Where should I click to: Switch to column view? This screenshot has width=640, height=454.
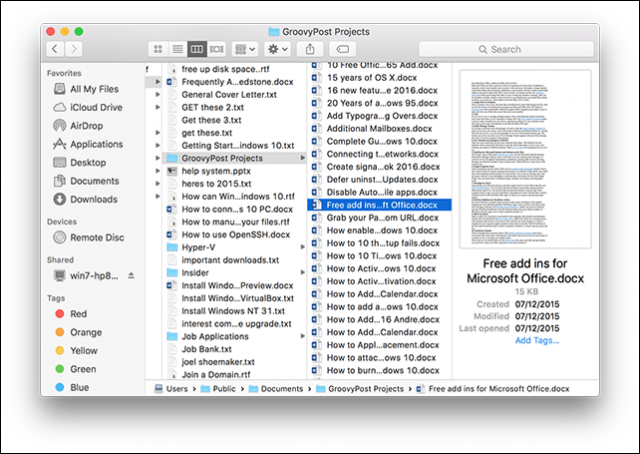pos(197,49)
